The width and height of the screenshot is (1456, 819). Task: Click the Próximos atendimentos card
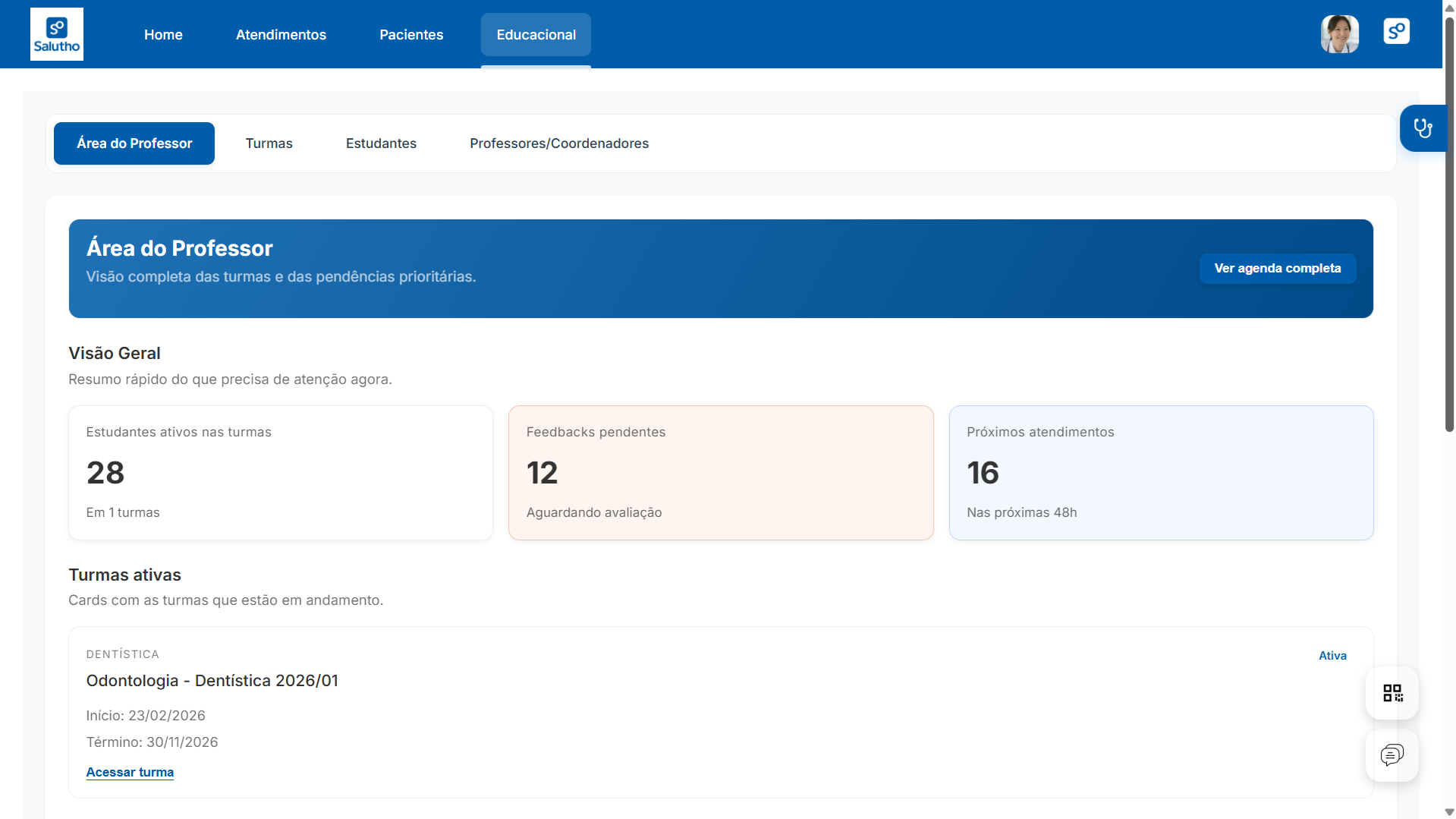1162,473
